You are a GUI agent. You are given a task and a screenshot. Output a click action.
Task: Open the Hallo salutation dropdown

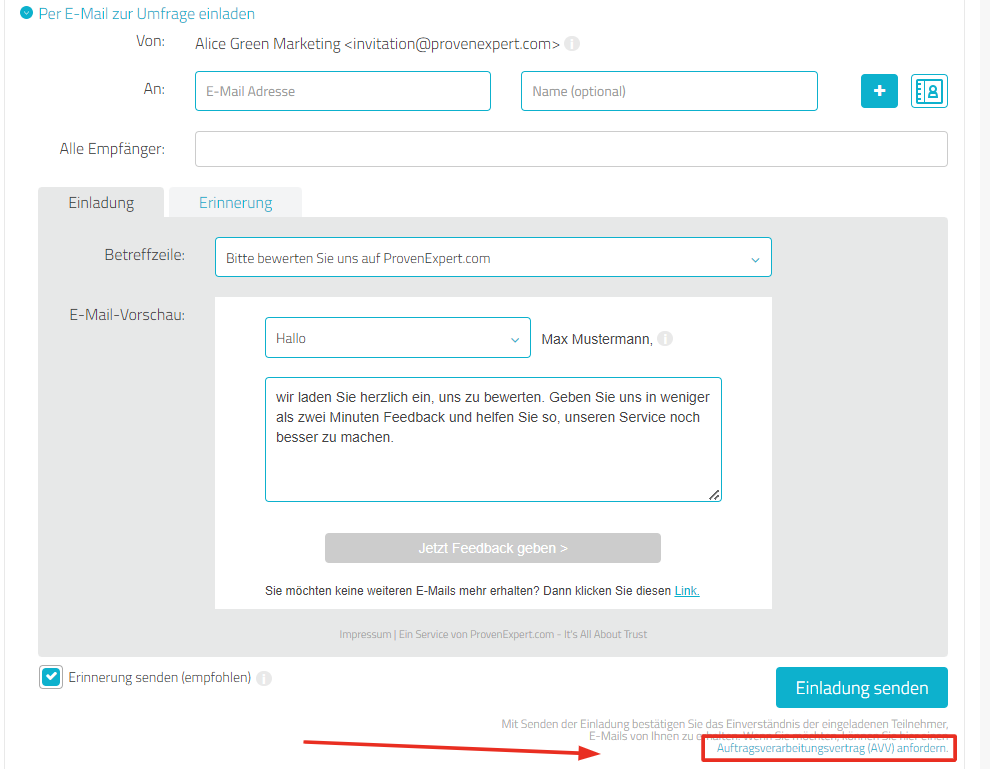398,338
